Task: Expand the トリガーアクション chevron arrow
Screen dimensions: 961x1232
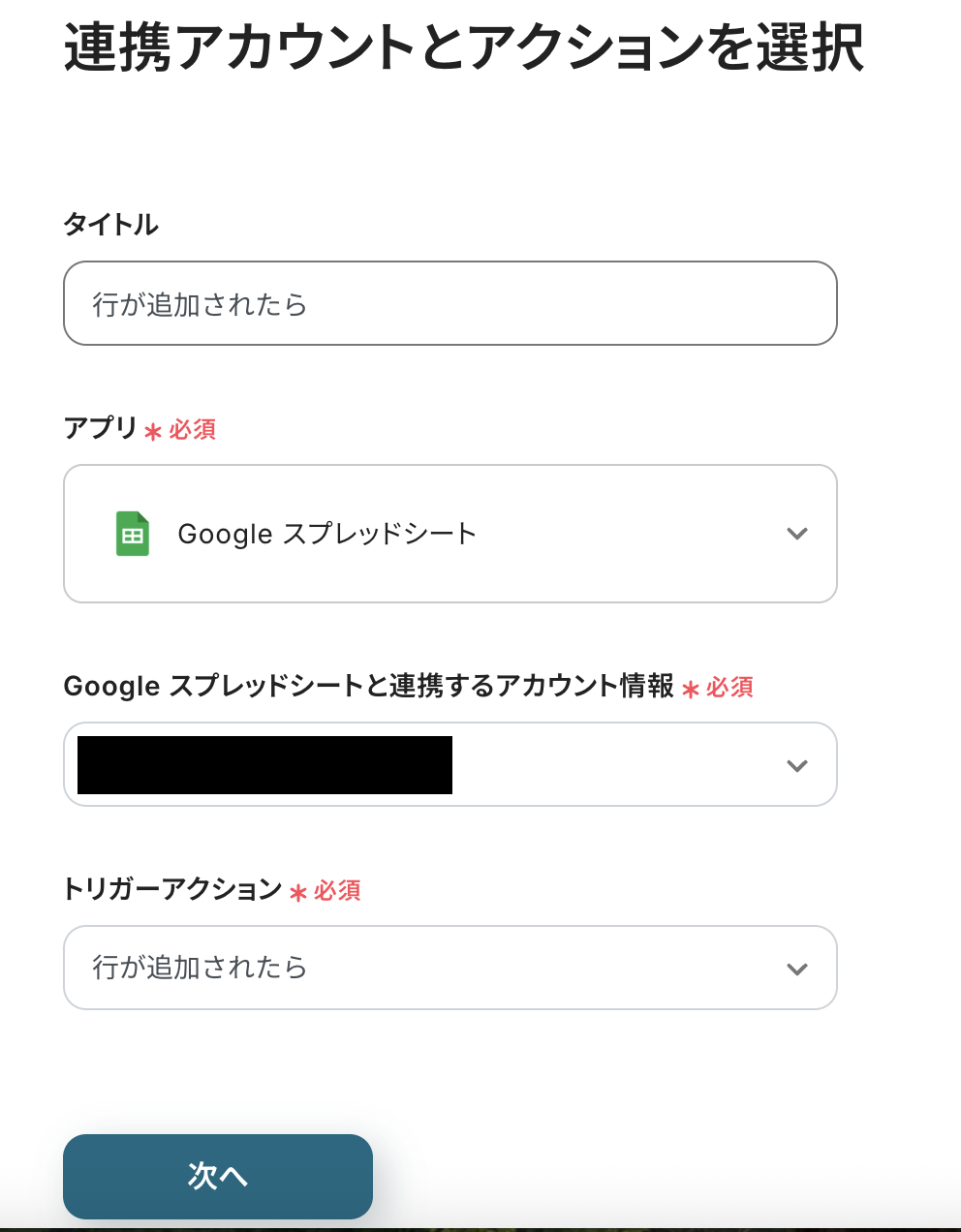Action: tap(797, 970)
